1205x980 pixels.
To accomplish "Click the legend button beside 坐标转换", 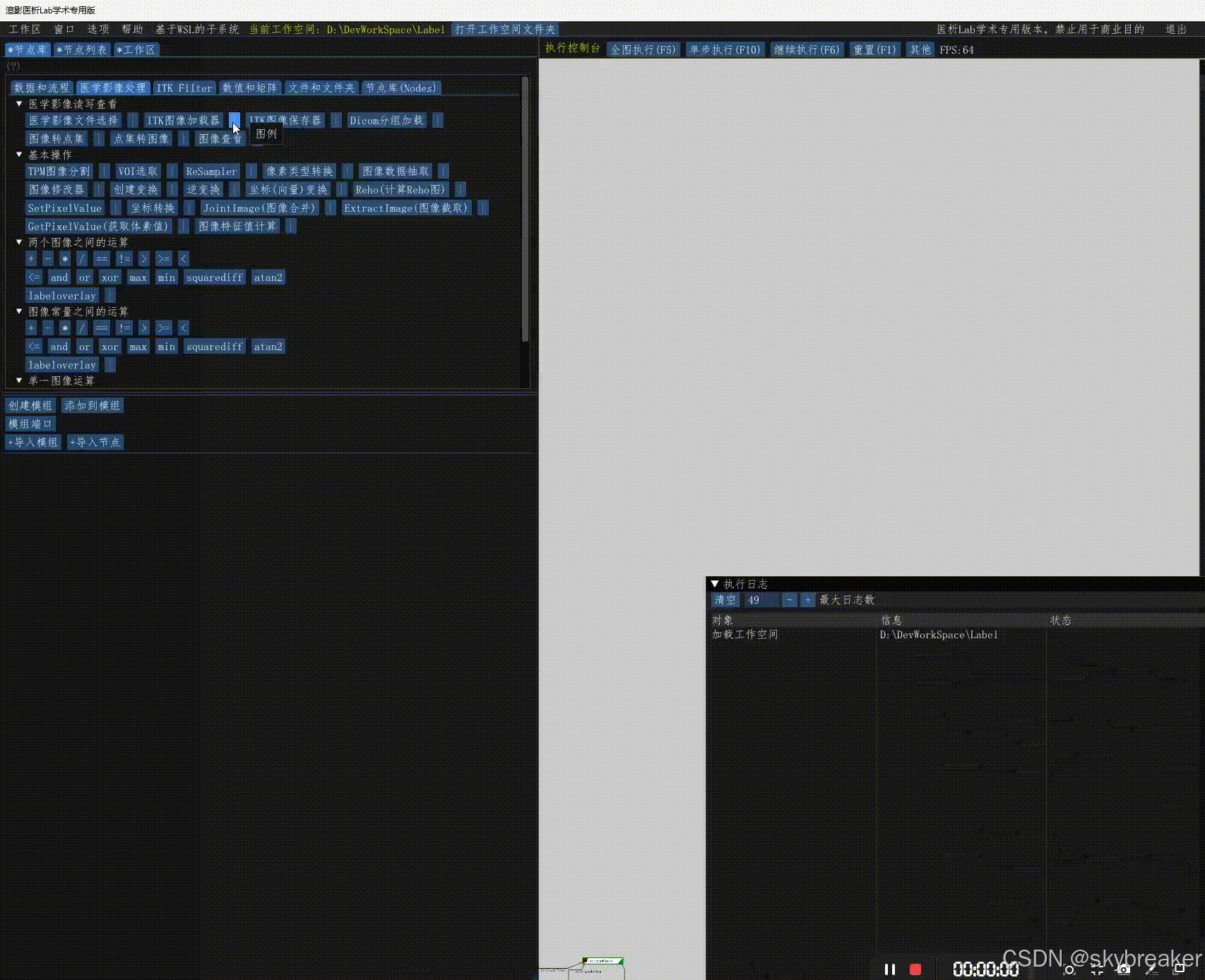I will [x=189, y=208].
